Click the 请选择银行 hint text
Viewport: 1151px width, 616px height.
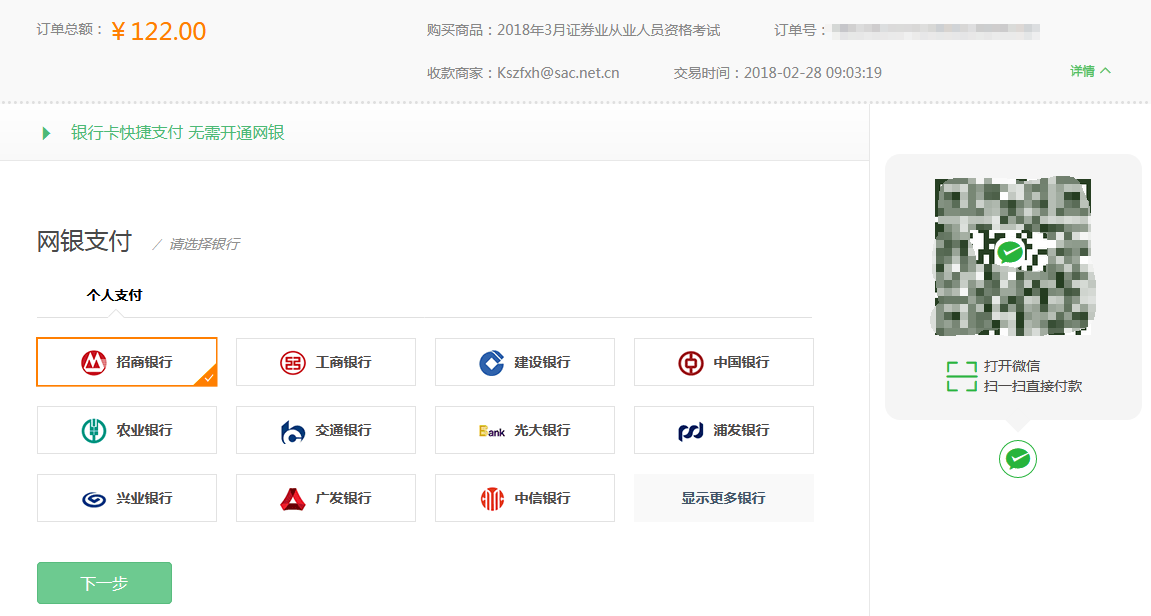click(204, 244)
